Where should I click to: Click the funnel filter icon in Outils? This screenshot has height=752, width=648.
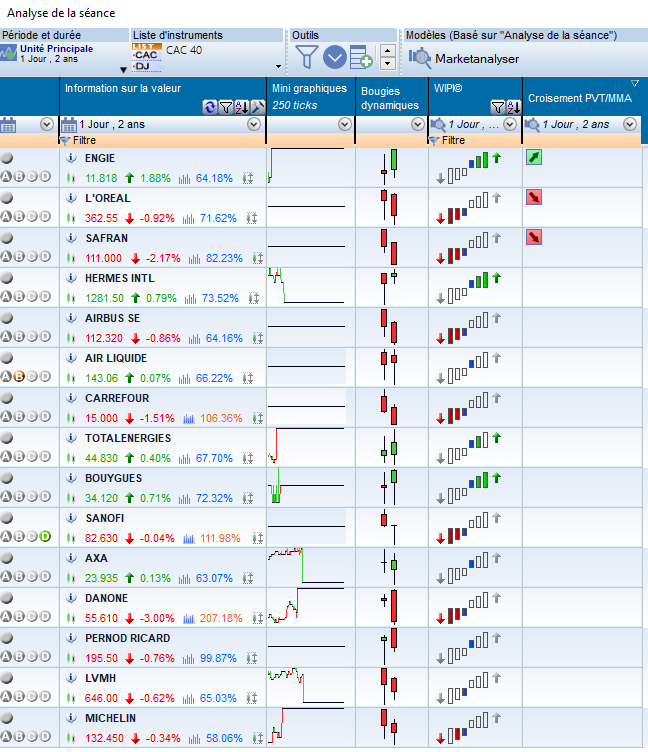(306, 58)
